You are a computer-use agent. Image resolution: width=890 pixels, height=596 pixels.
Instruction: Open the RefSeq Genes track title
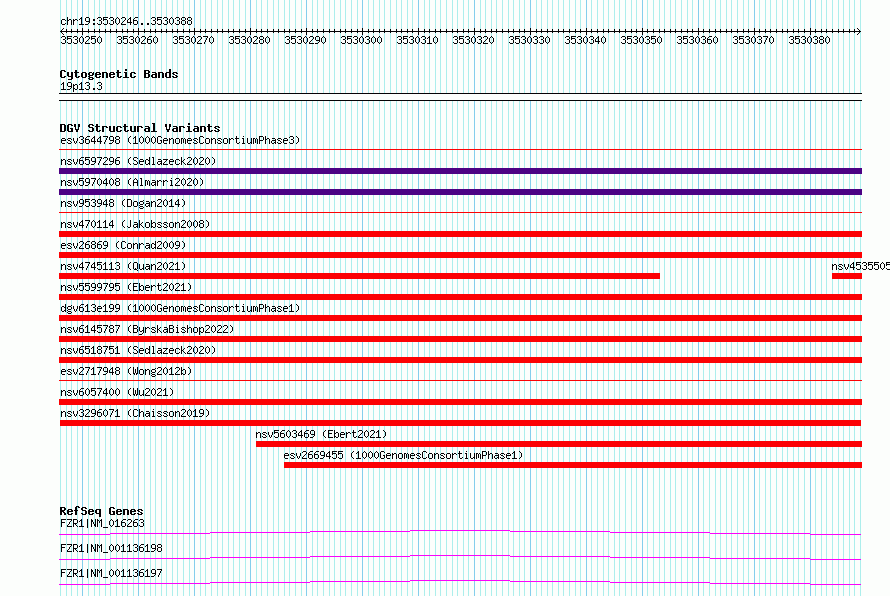pyautogui.click(x=101, y=511)
